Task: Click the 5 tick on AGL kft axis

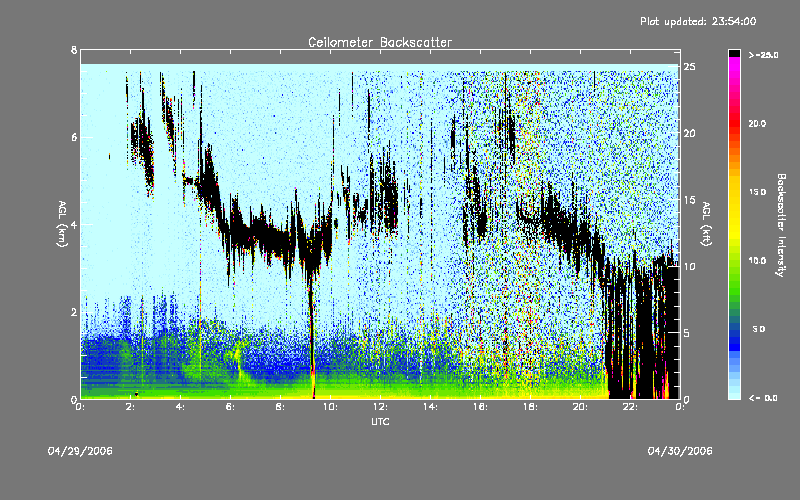Action: point(687,333)
